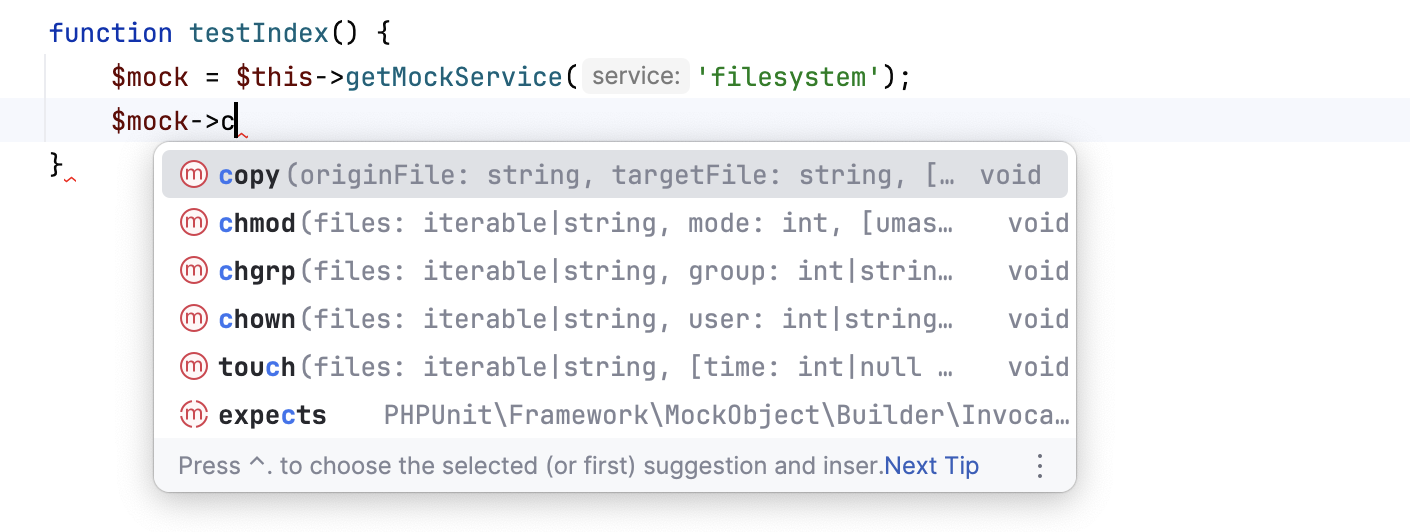Click the Next Tip link
The width and height of the screenshot is (1410, 532).
(932, 466)
